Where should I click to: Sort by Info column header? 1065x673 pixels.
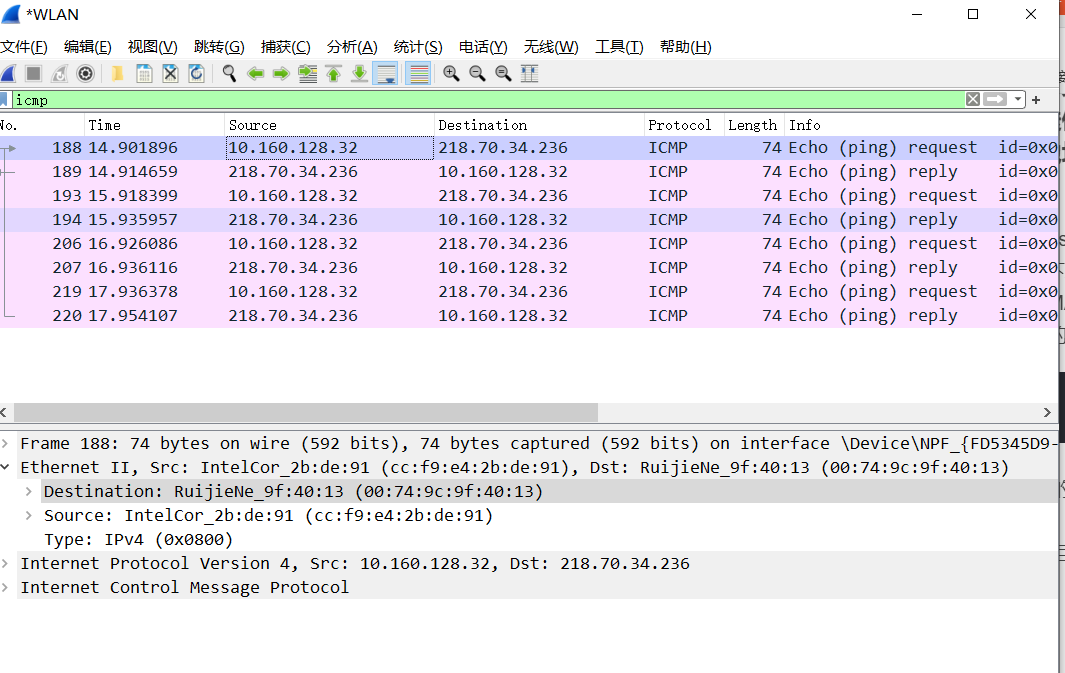pos(921,125)
